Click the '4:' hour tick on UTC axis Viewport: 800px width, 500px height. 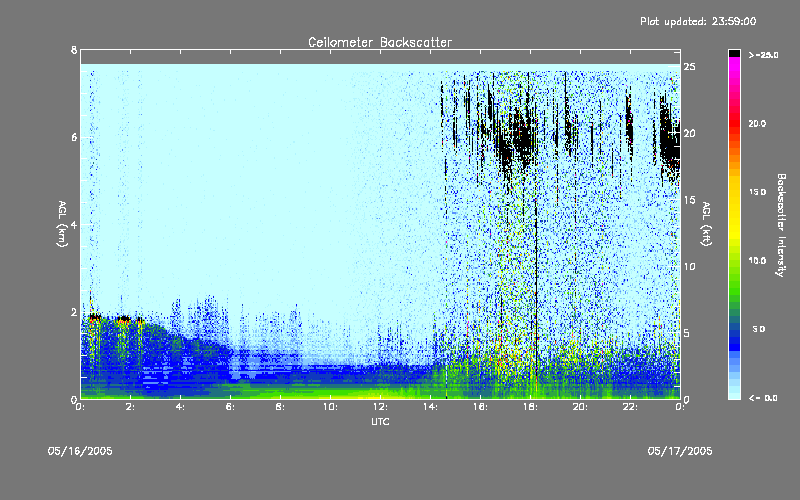click(181, 407)
